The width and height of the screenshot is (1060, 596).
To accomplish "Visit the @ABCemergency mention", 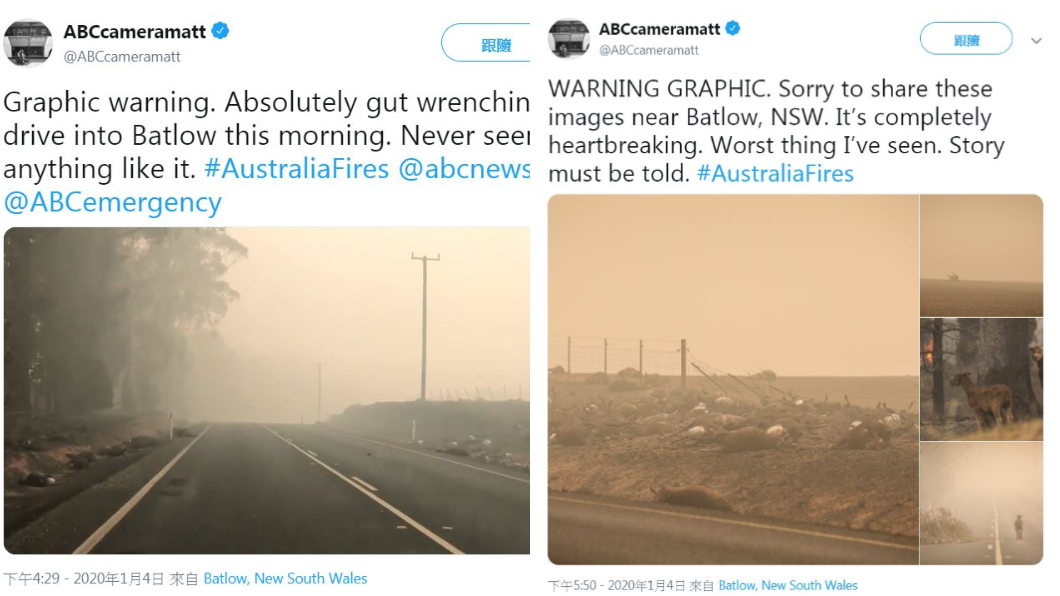I will click(112, 202).
